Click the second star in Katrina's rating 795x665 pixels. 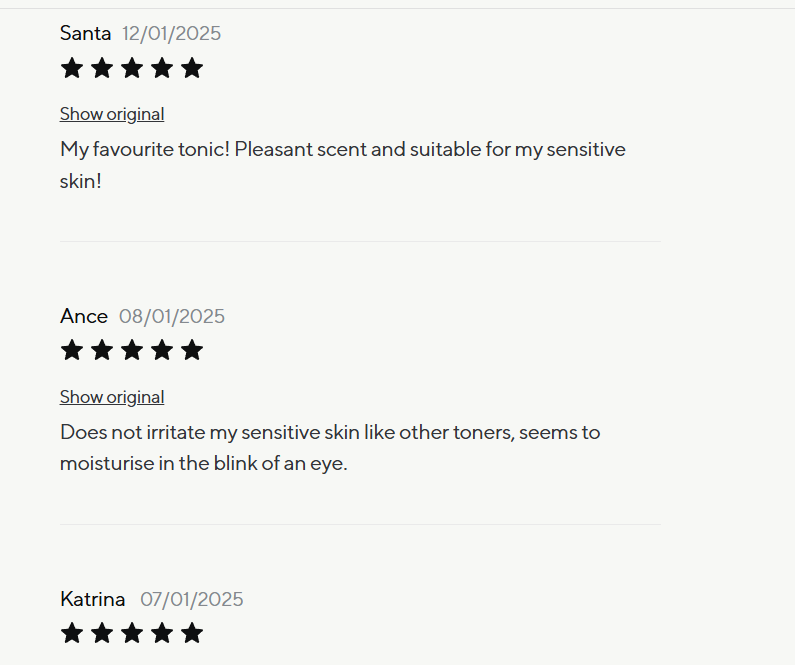tap(102, 633)
